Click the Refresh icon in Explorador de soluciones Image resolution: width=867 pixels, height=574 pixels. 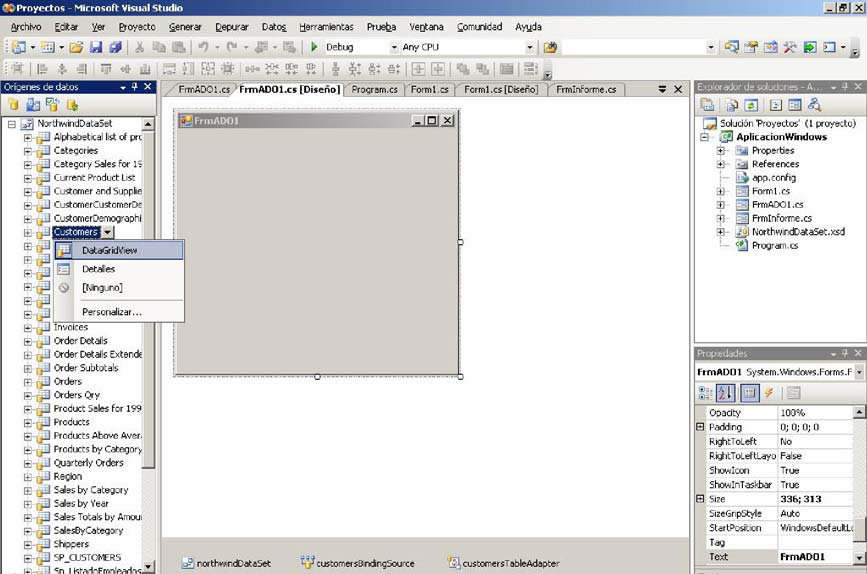(x=751, y=105)
